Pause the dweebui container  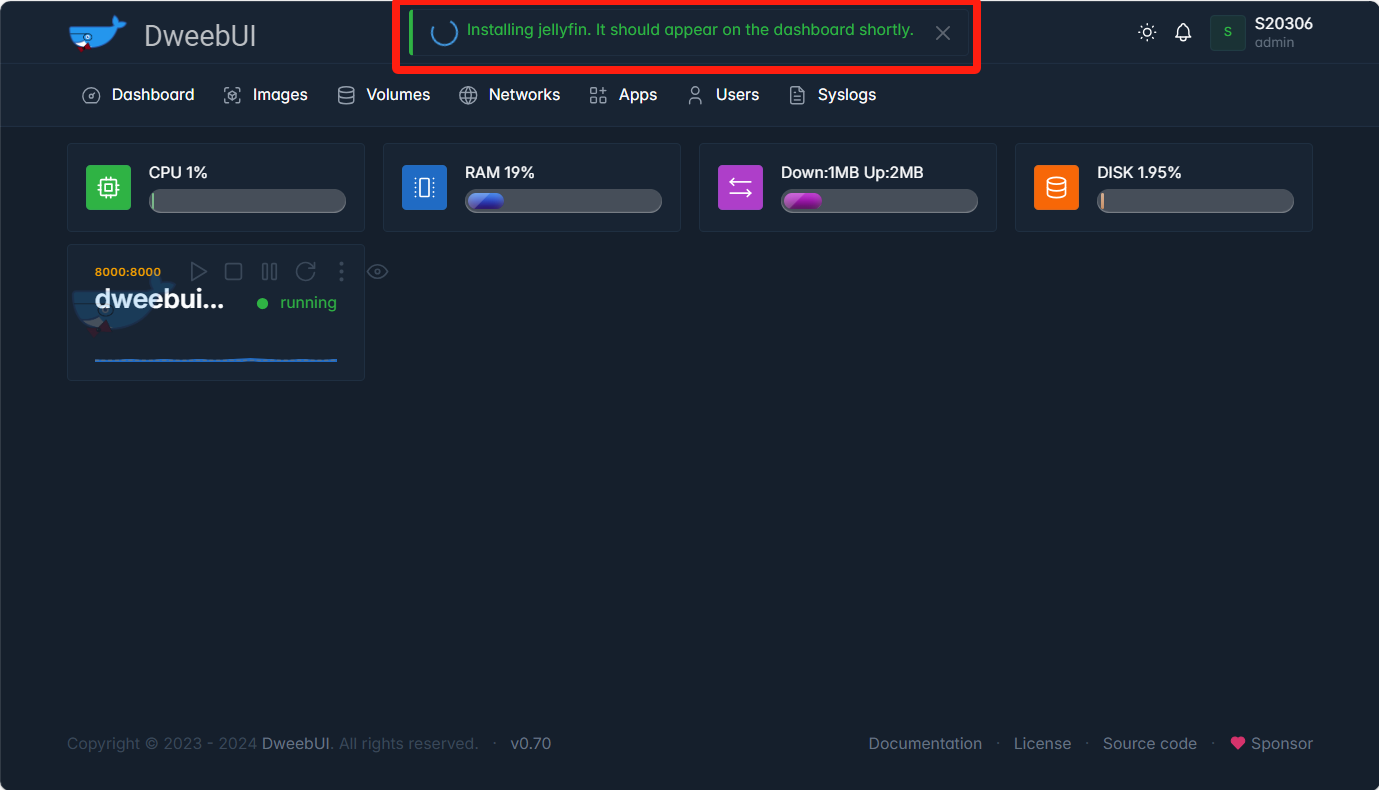[269, 271]
